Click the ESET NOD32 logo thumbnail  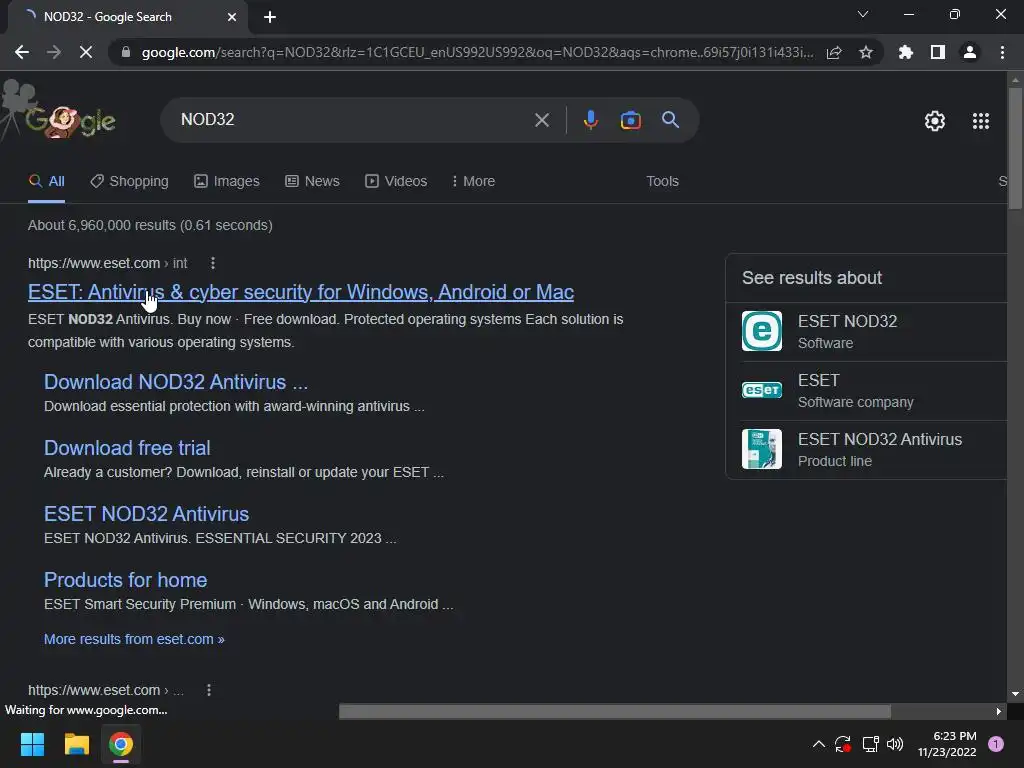[761, 331]
